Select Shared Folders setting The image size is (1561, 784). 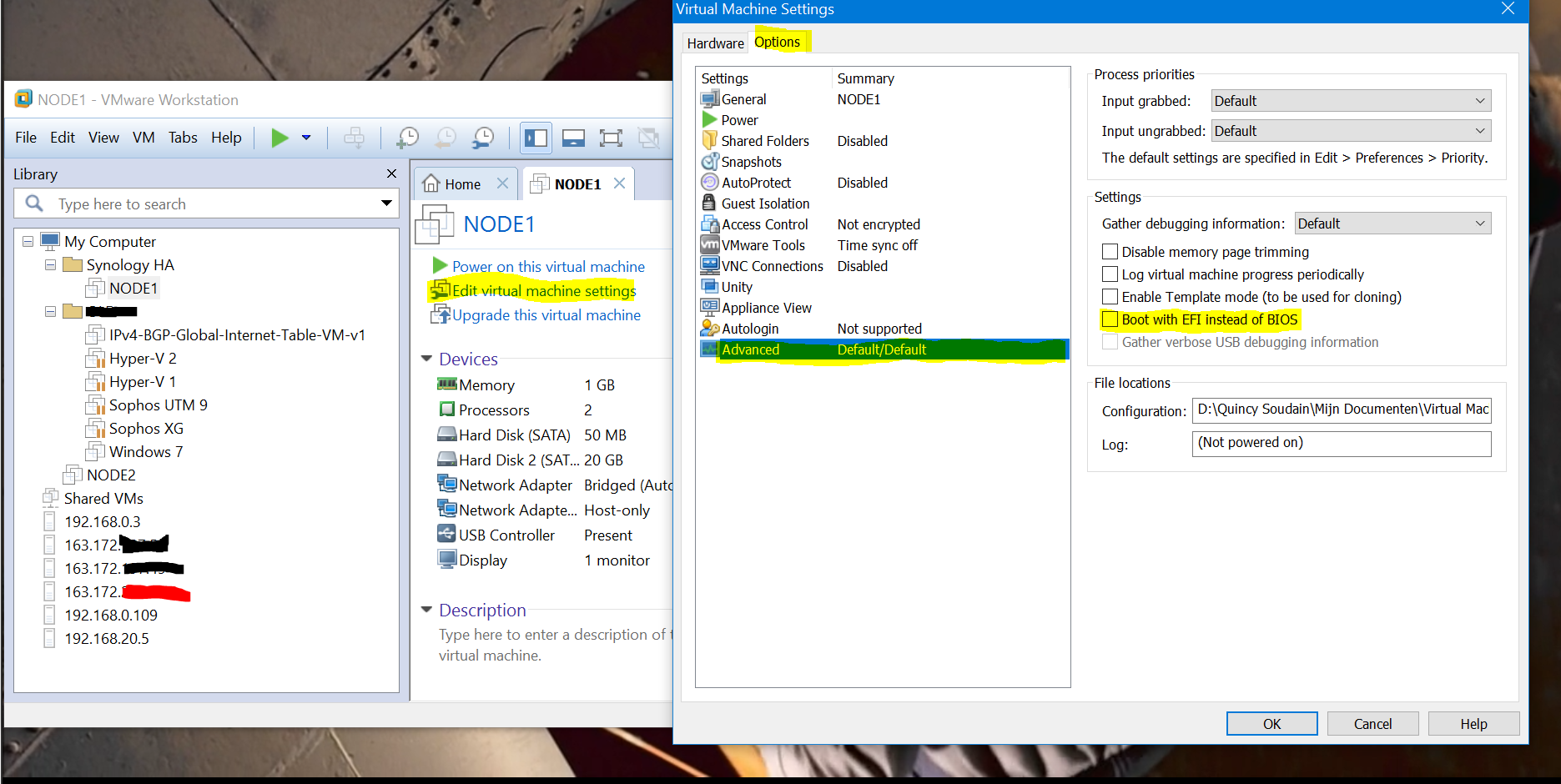(x=765, y=141)
